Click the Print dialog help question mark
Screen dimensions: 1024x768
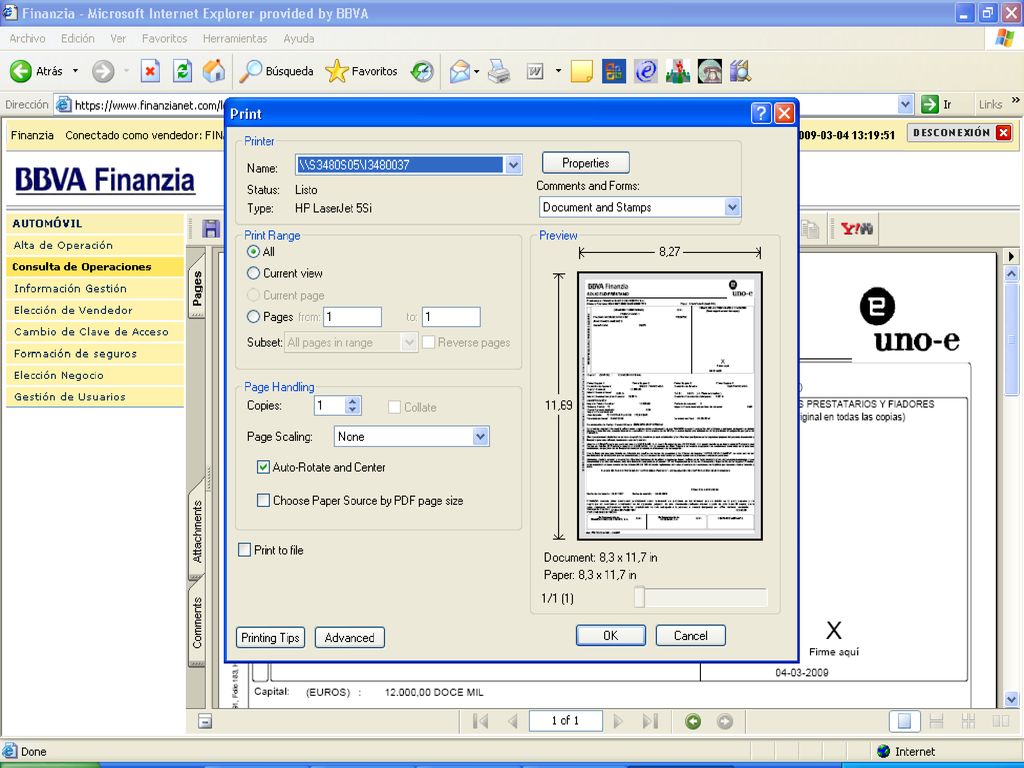coord(761,114)
